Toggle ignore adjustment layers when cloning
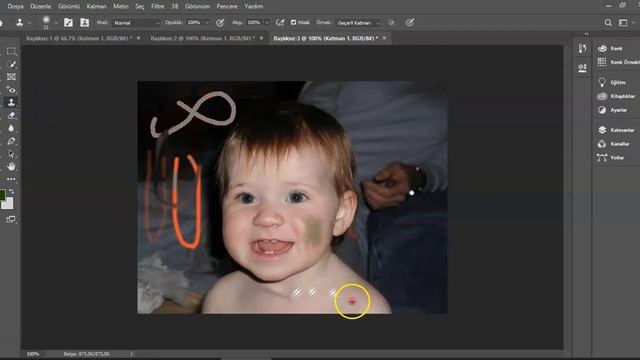This screenshot has height=360, width=640. pos(391,22)
